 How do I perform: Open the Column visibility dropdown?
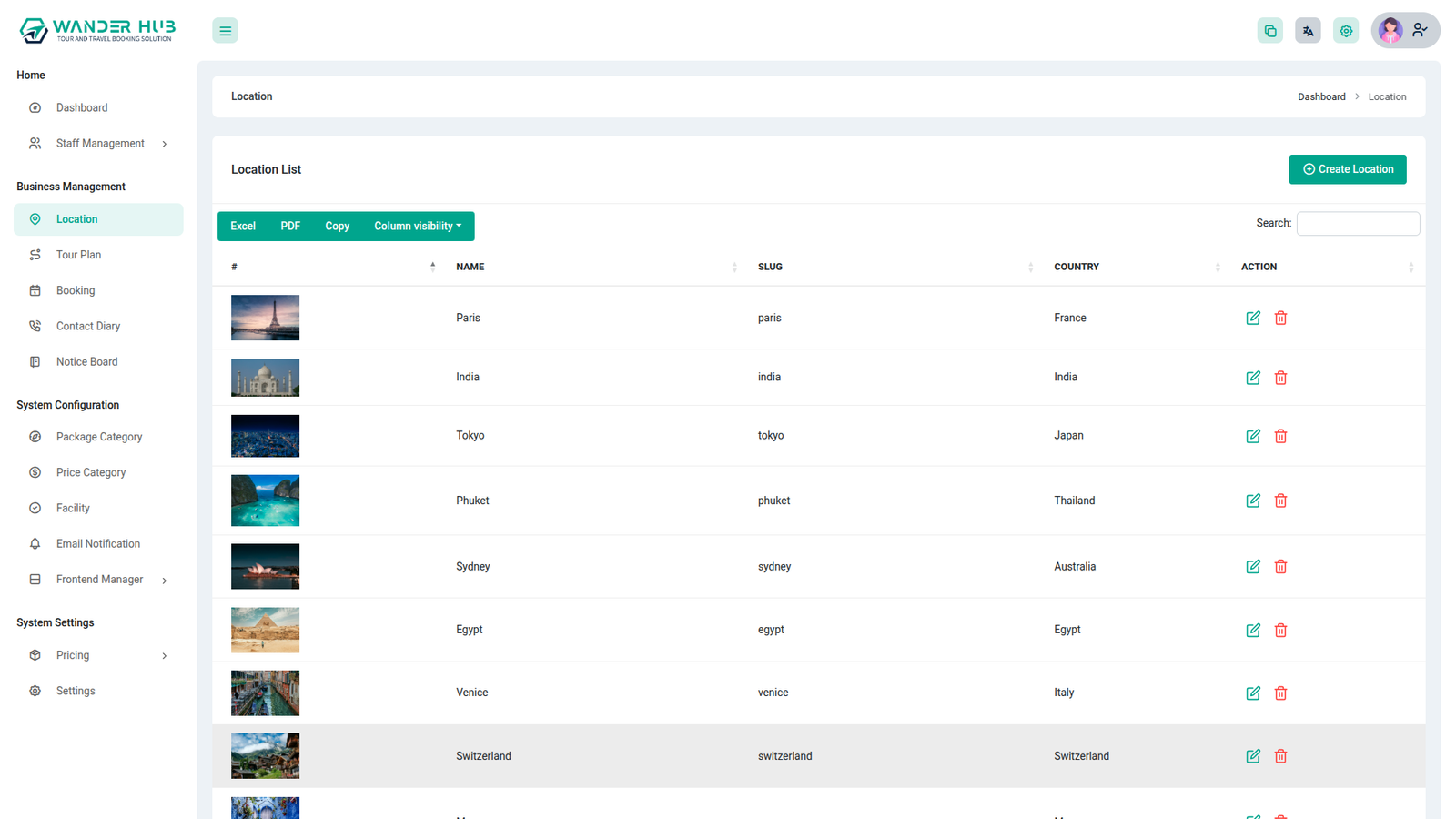418,226
